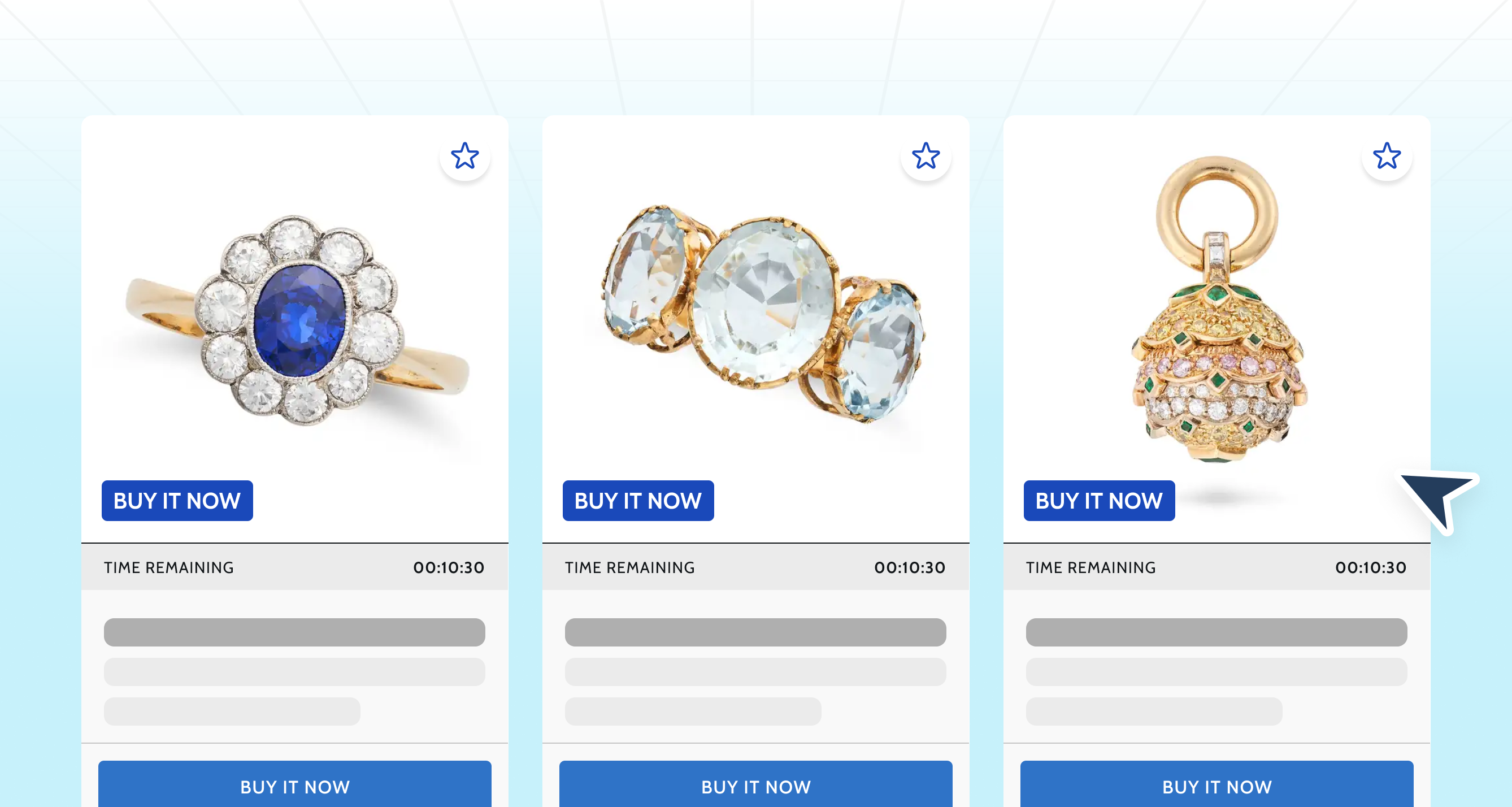Select the first card's Time Remaining bar
The width and height of the screenshot is (1512, 807).
coord(294,567)
